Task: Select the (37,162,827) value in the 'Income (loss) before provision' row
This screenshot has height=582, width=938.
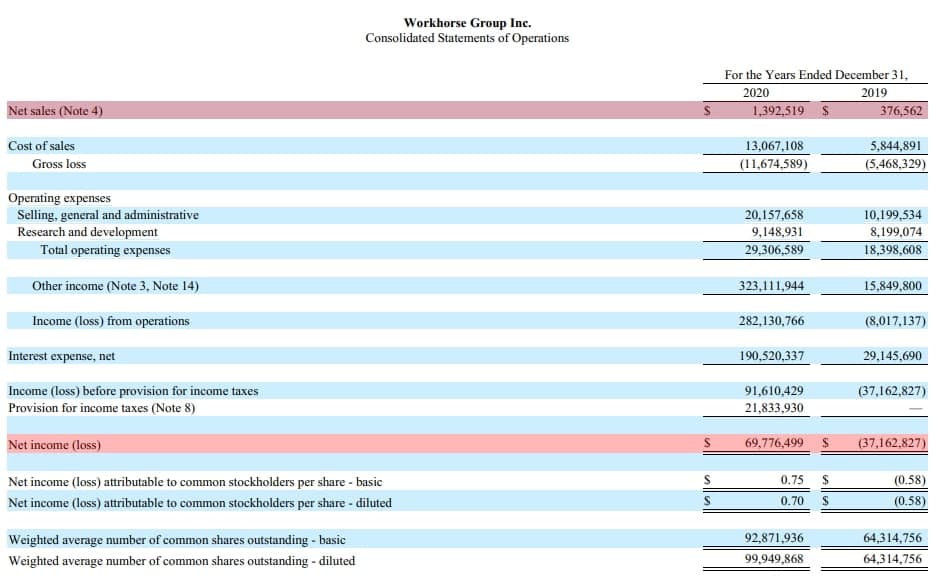Action: (892, 391)
